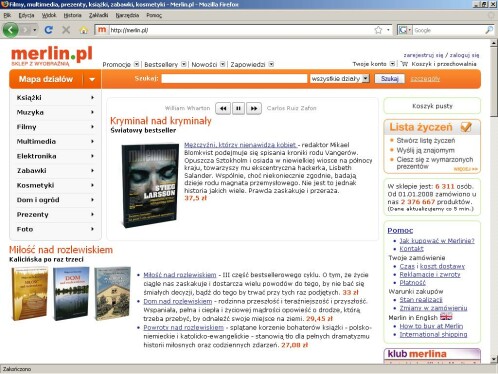This screenshot has width=498, height=374.
Task: Pause the featured book slideshow
Action: pos(238,108)
